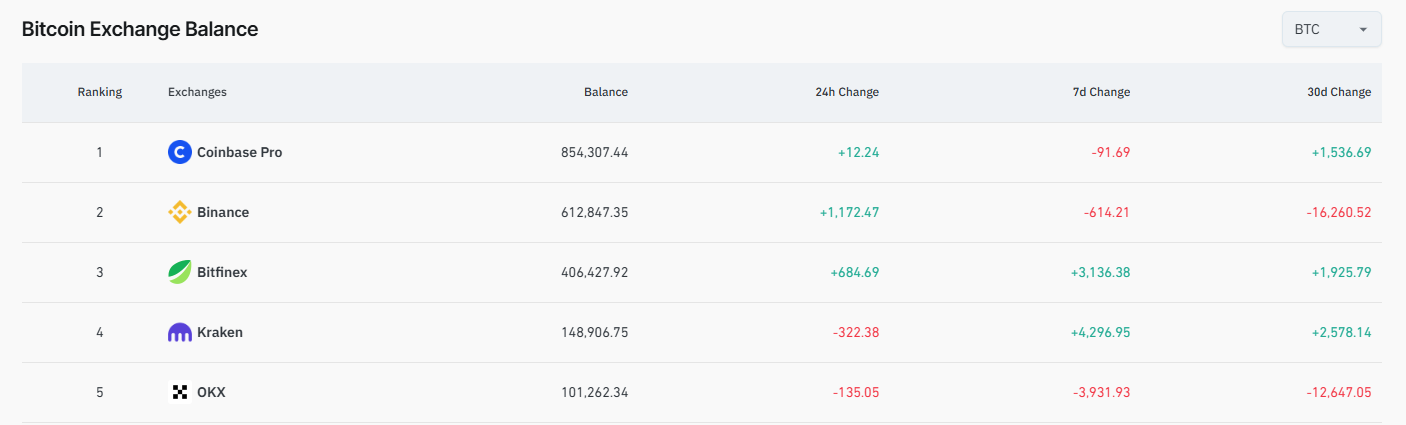
Task: Click the Bitfinex green leaf icon
Action: tap(179, 272)
